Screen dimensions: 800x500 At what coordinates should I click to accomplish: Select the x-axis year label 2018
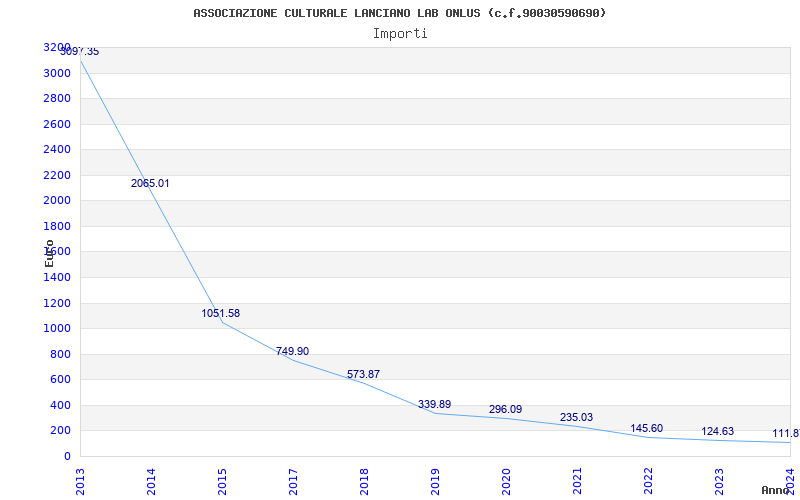(x=364, y=482)
